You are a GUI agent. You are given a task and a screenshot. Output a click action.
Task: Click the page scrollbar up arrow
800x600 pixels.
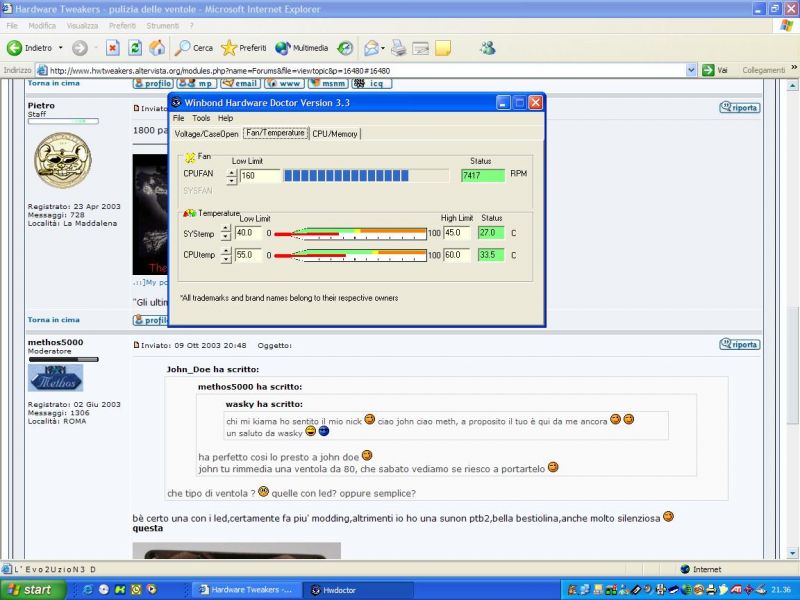[x=792, y=86]
